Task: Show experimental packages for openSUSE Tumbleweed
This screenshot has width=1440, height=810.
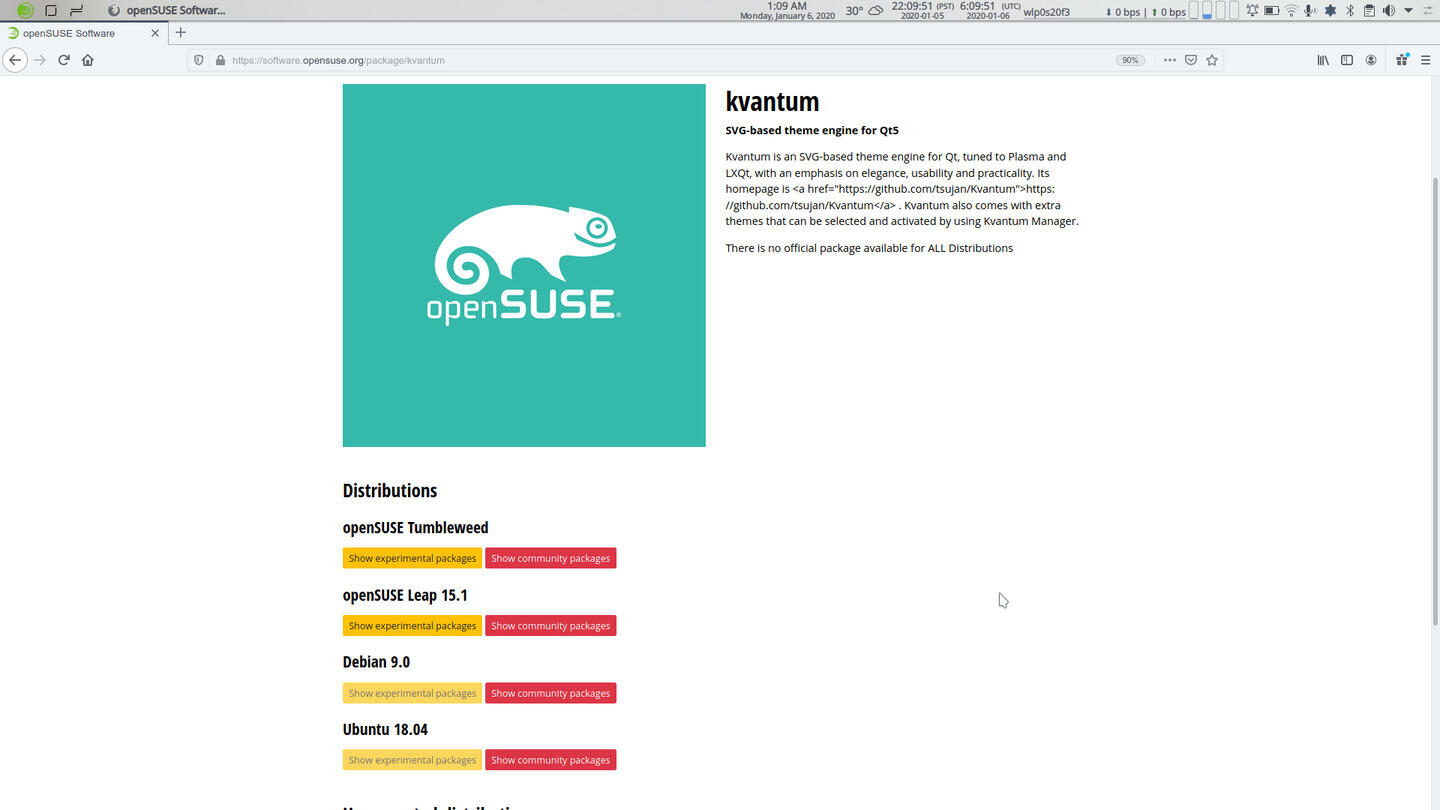Action: 412,558
